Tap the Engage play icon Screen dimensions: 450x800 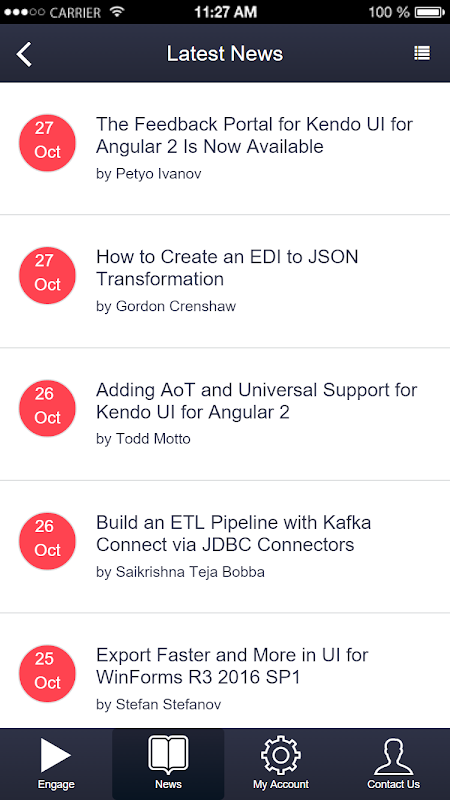pos(56,756)
